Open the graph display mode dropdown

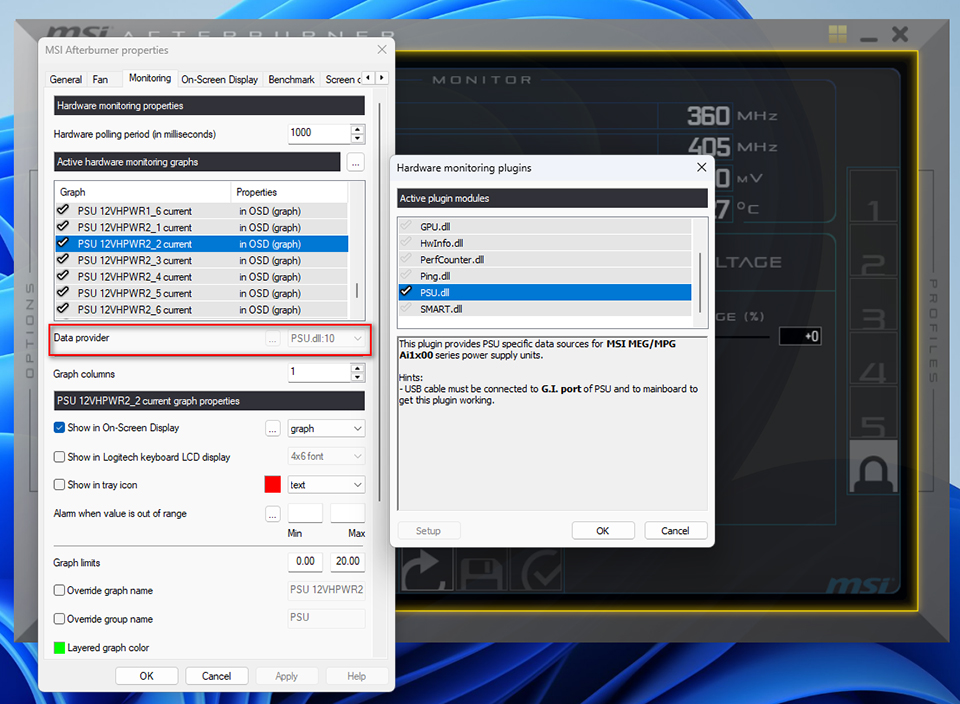point(325,428)
